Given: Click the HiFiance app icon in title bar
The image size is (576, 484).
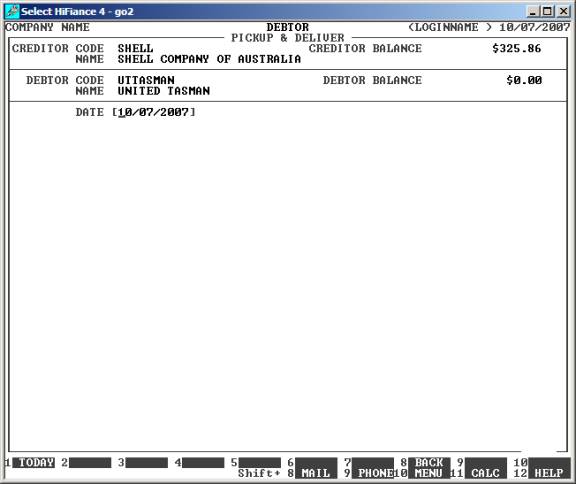Looking at the screenshot, I should (x=12, y=11).
